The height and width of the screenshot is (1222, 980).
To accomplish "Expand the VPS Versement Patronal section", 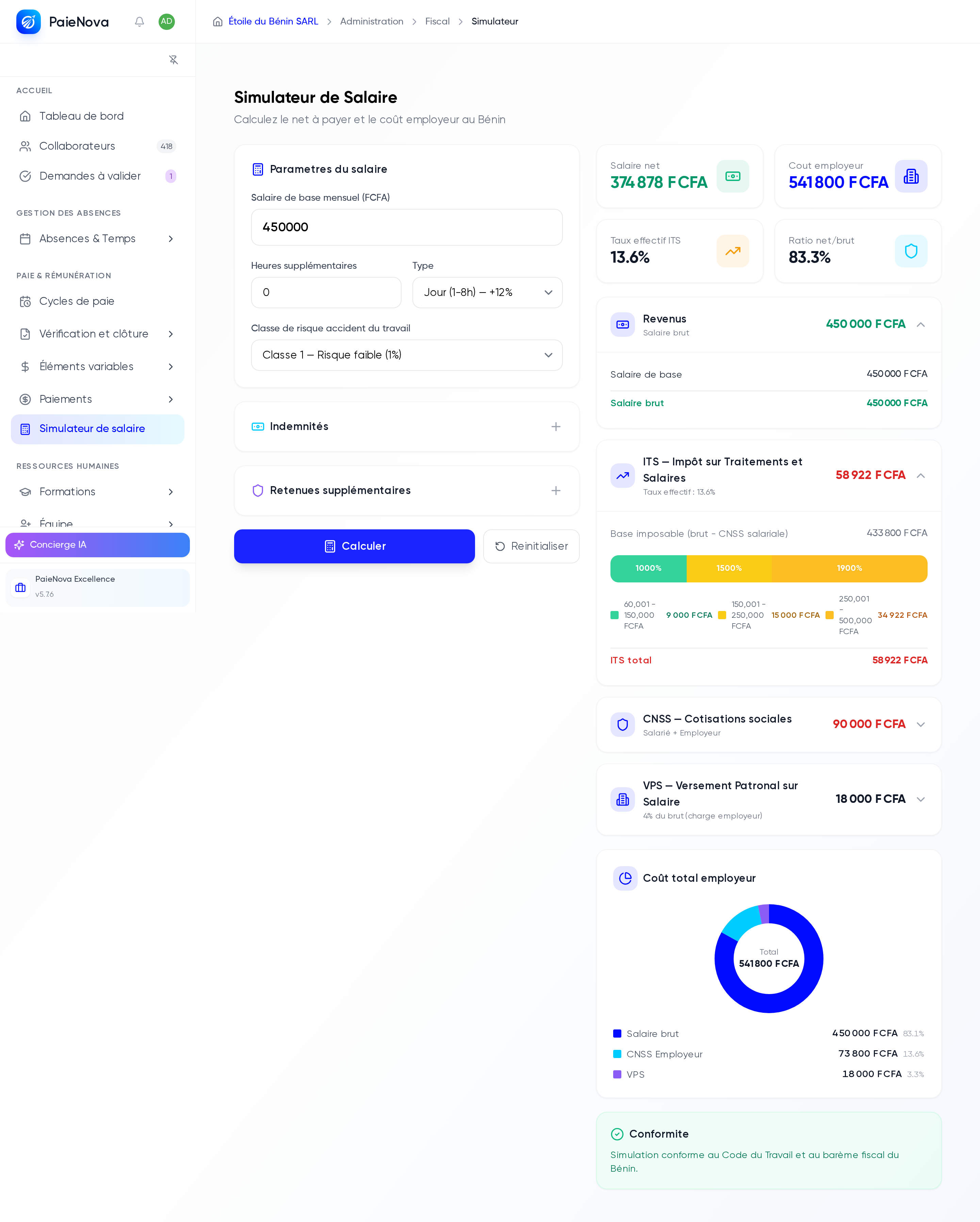I will tap(920, 799).
